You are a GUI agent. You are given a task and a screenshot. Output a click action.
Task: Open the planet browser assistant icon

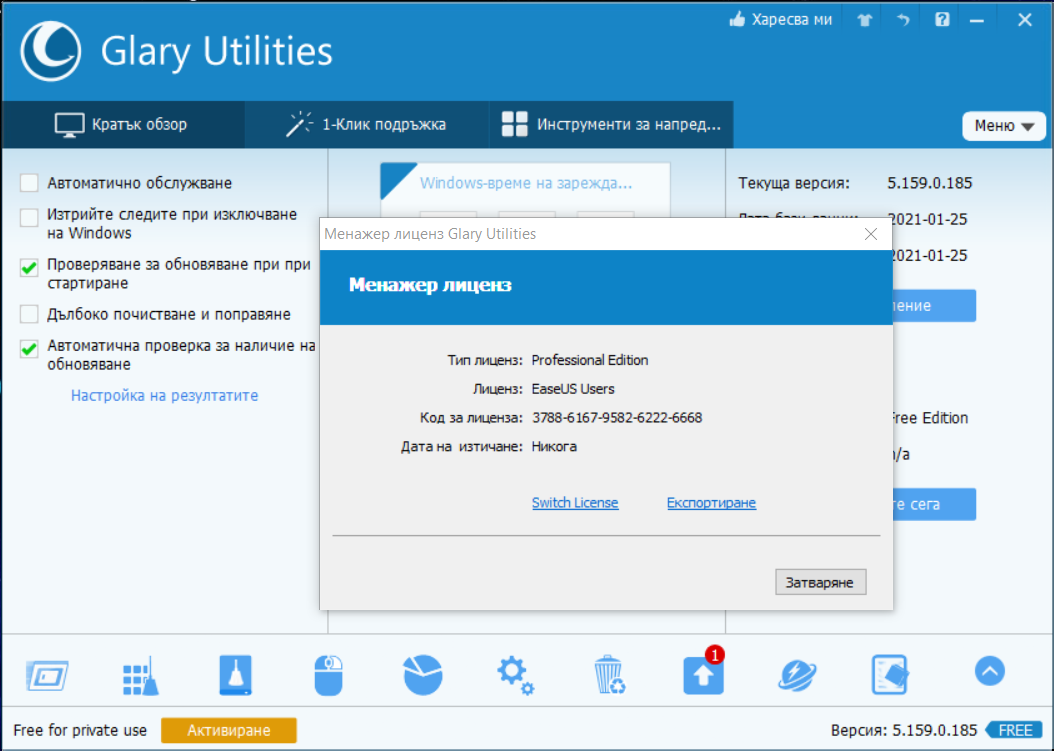(x=797, y=675)
